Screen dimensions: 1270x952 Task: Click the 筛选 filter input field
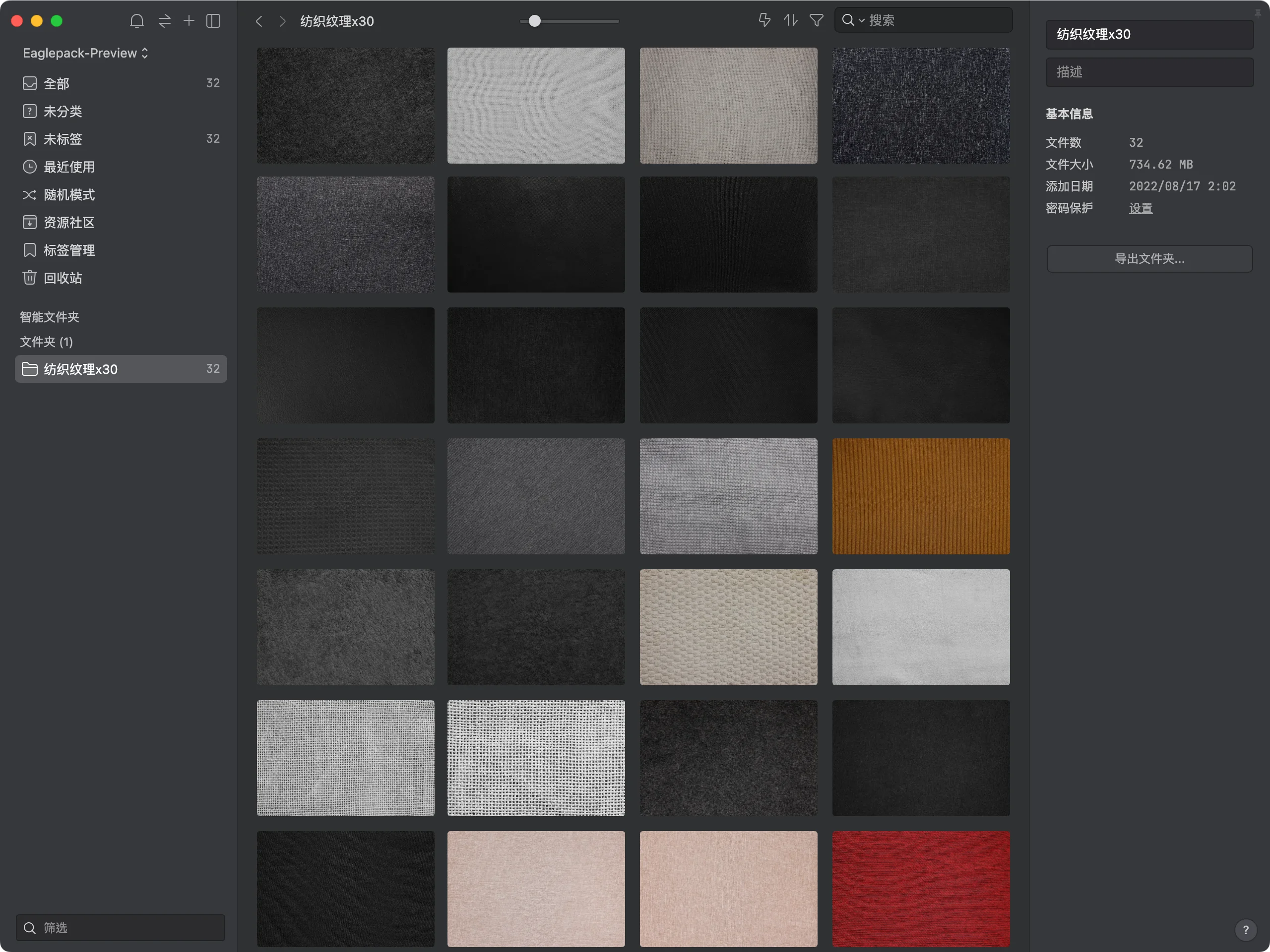[x=121, y=927]
